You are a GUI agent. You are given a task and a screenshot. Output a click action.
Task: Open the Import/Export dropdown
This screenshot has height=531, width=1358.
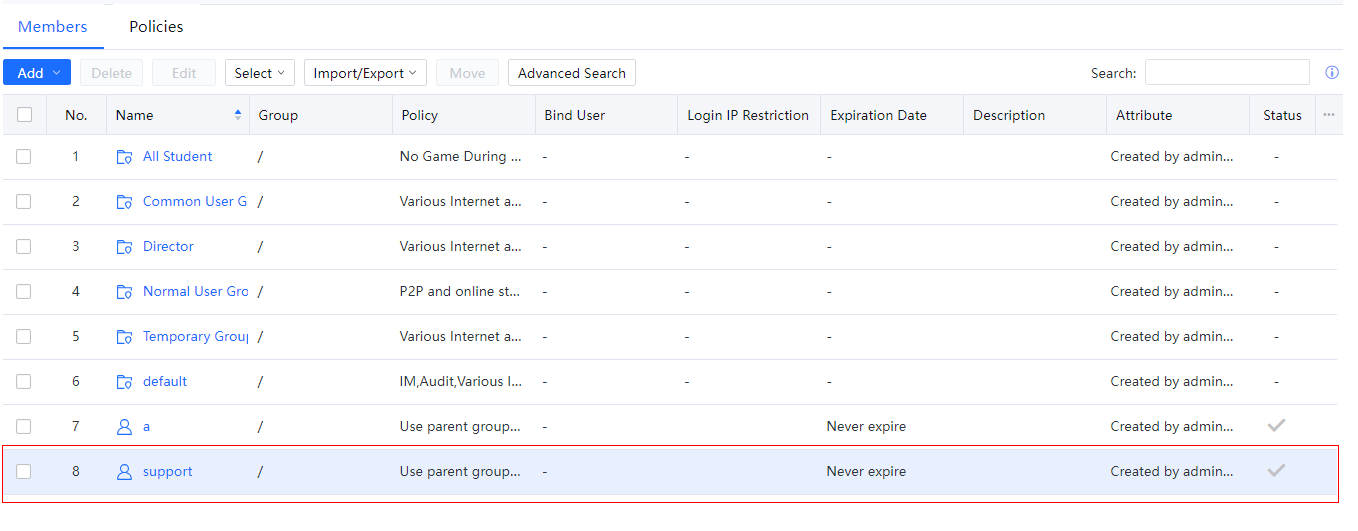[x=365, y=73]
